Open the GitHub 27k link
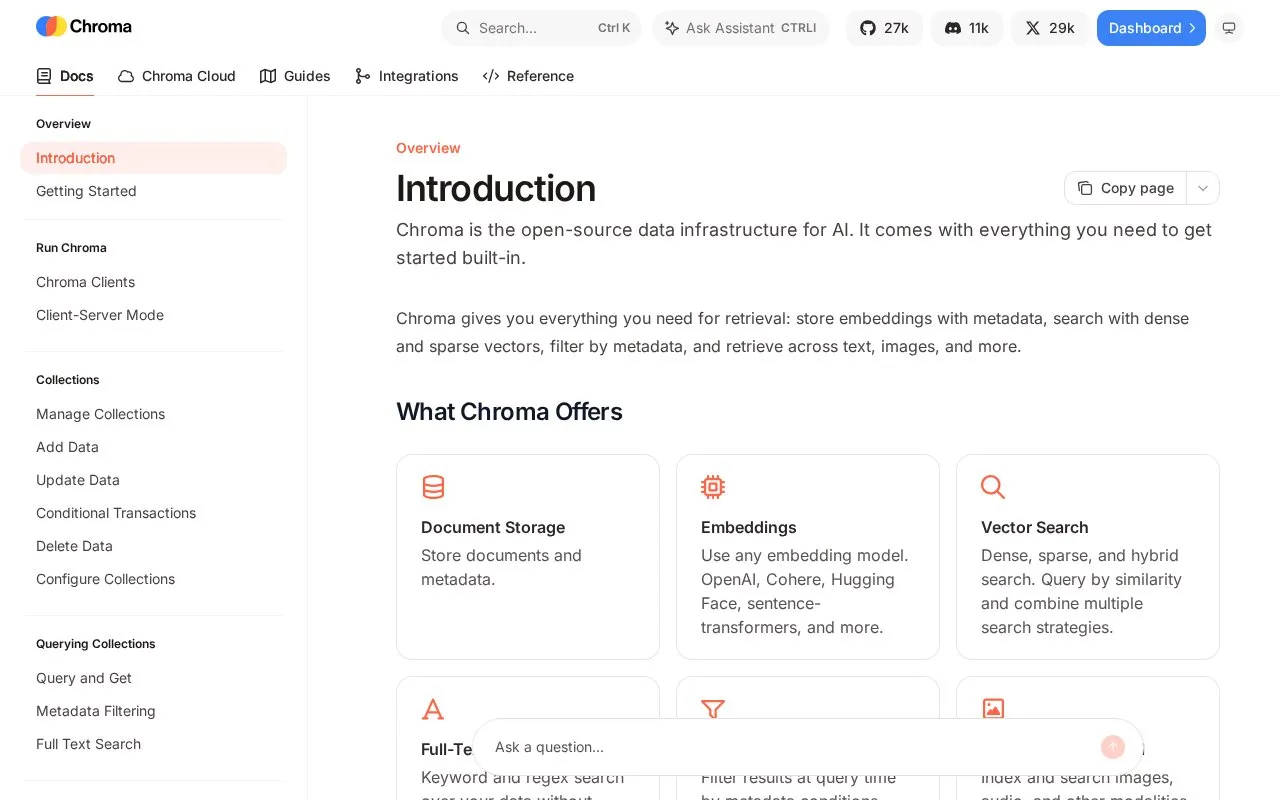 [x=884, y=28]
